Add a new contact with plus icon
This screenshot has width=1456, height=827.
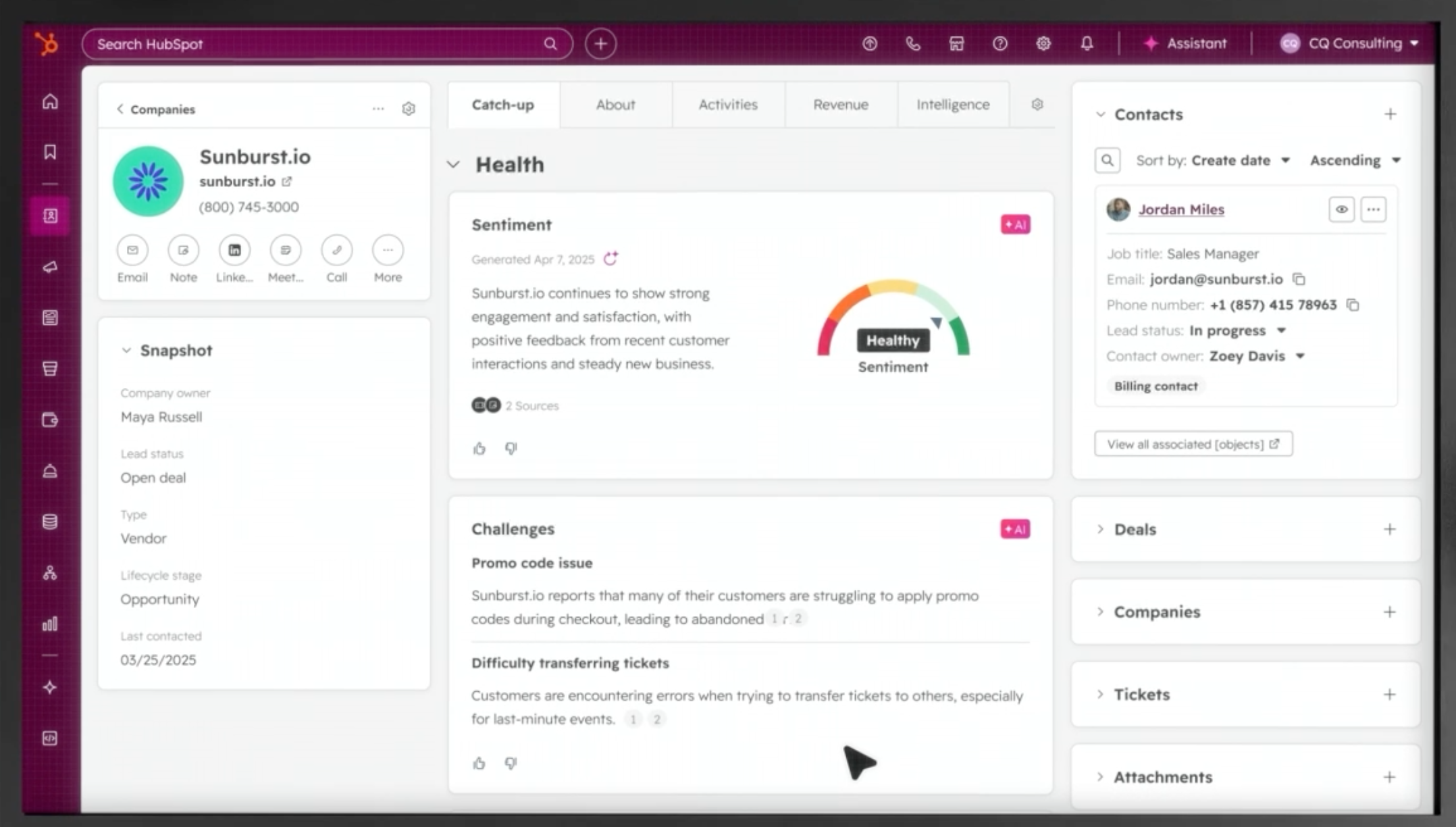(1390, 114)
